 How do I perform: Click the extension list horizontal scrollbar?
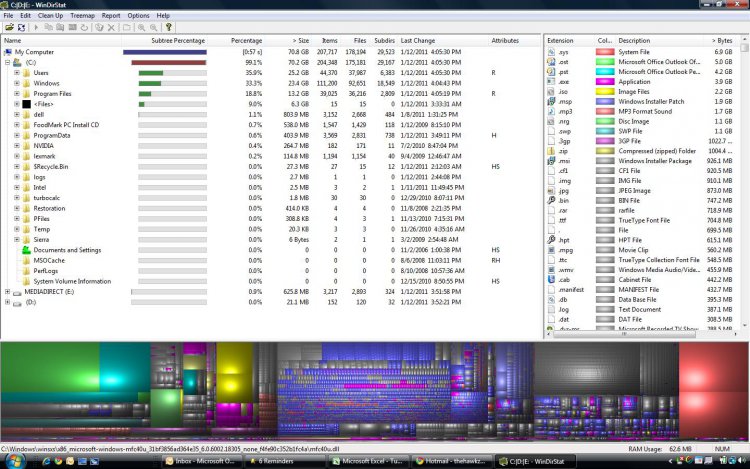click(641, 334)
